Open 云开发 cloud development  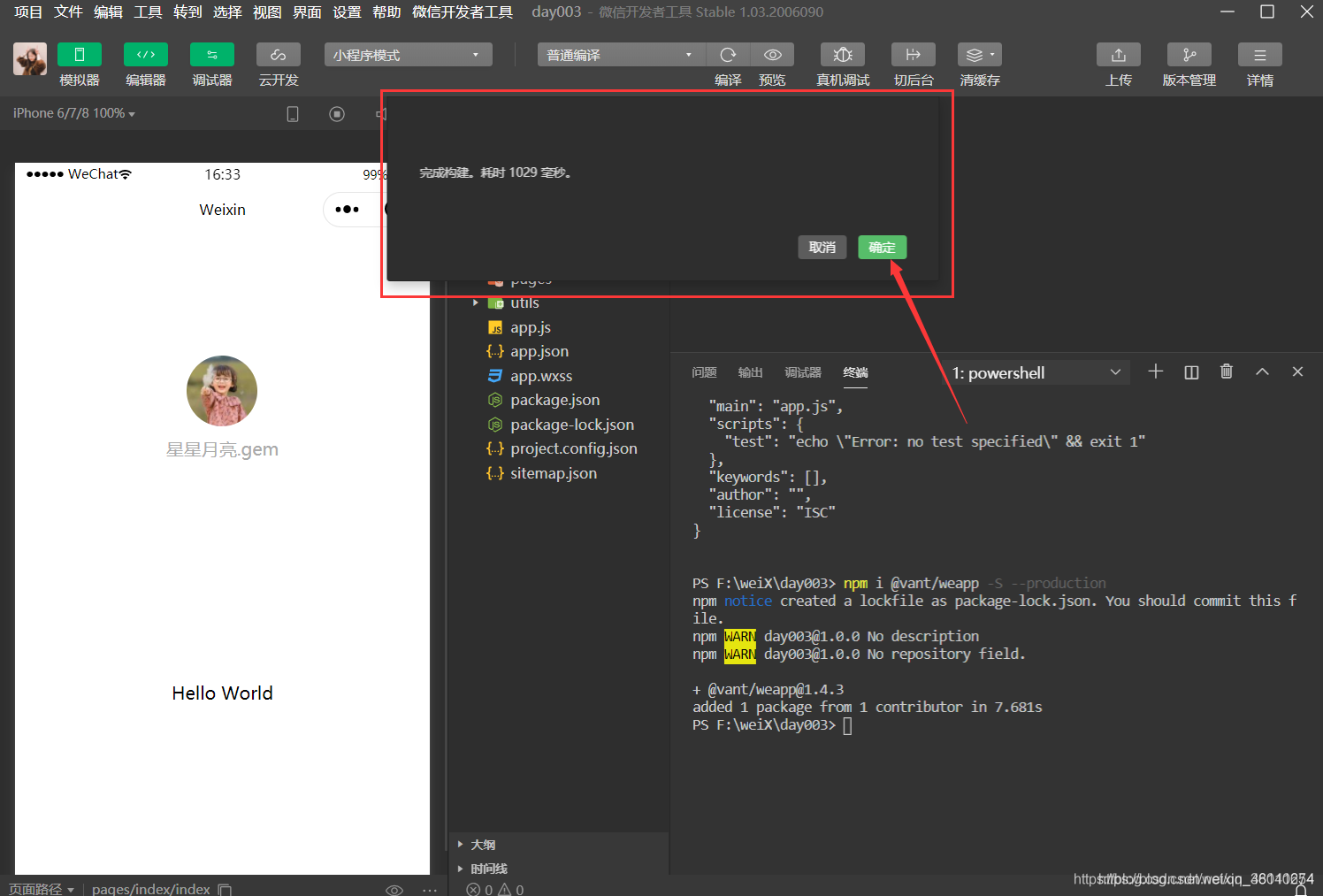coord(279,55)
